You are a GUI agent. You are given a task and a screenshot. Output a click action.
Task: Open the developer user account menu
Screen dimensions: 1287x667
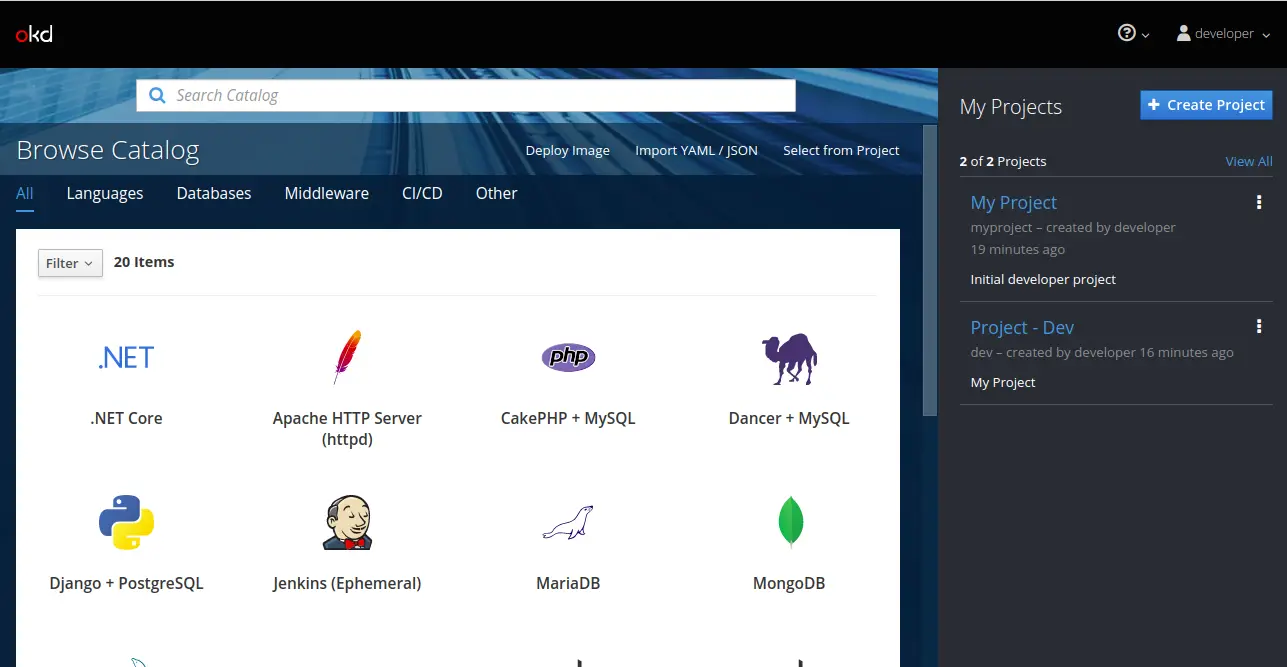click(1222, 34)
